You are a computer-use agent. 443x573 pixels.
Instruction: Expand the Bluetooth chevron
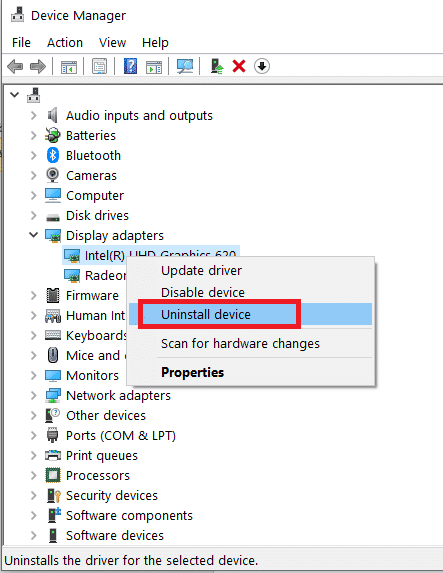(34, 156)
